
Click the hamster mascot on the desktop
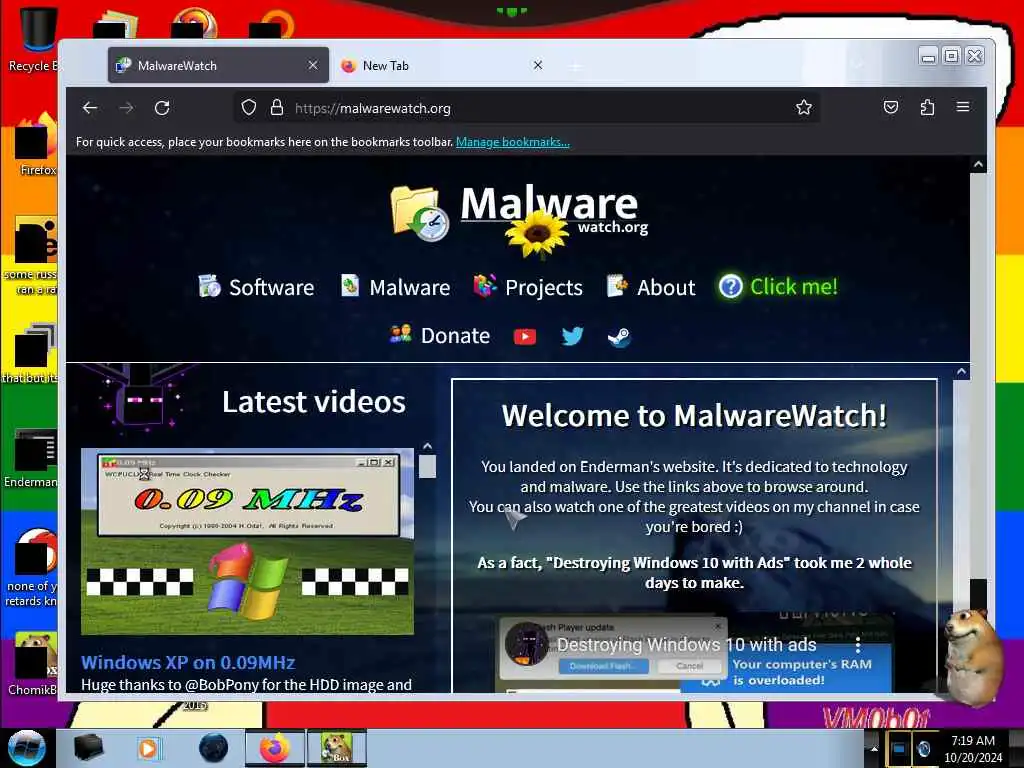point(973,656)
